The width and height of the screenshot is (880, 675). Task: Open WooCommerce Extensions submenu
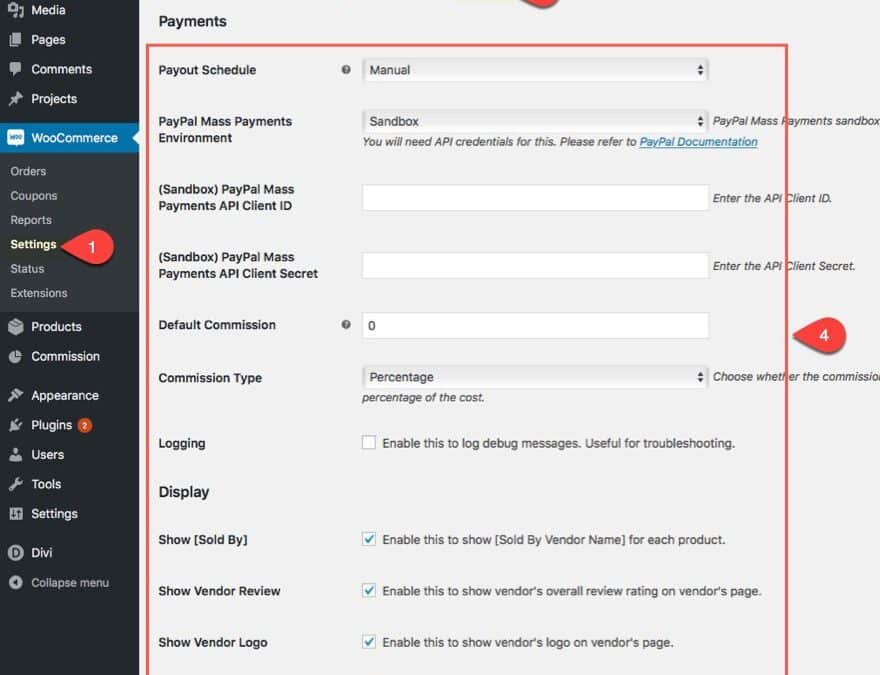pos(39,293)
